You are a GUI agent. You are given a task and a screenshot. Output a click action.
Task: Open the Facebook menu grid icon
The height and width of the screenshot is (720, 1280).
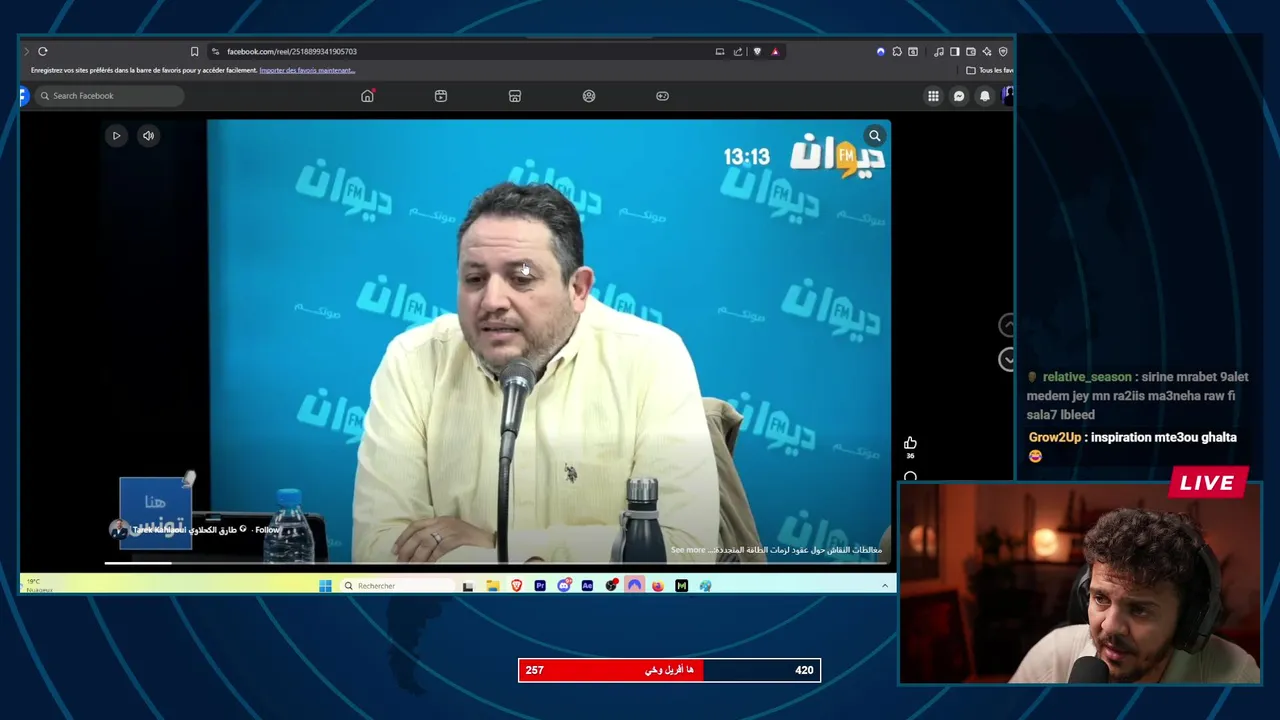click(933, 96)
